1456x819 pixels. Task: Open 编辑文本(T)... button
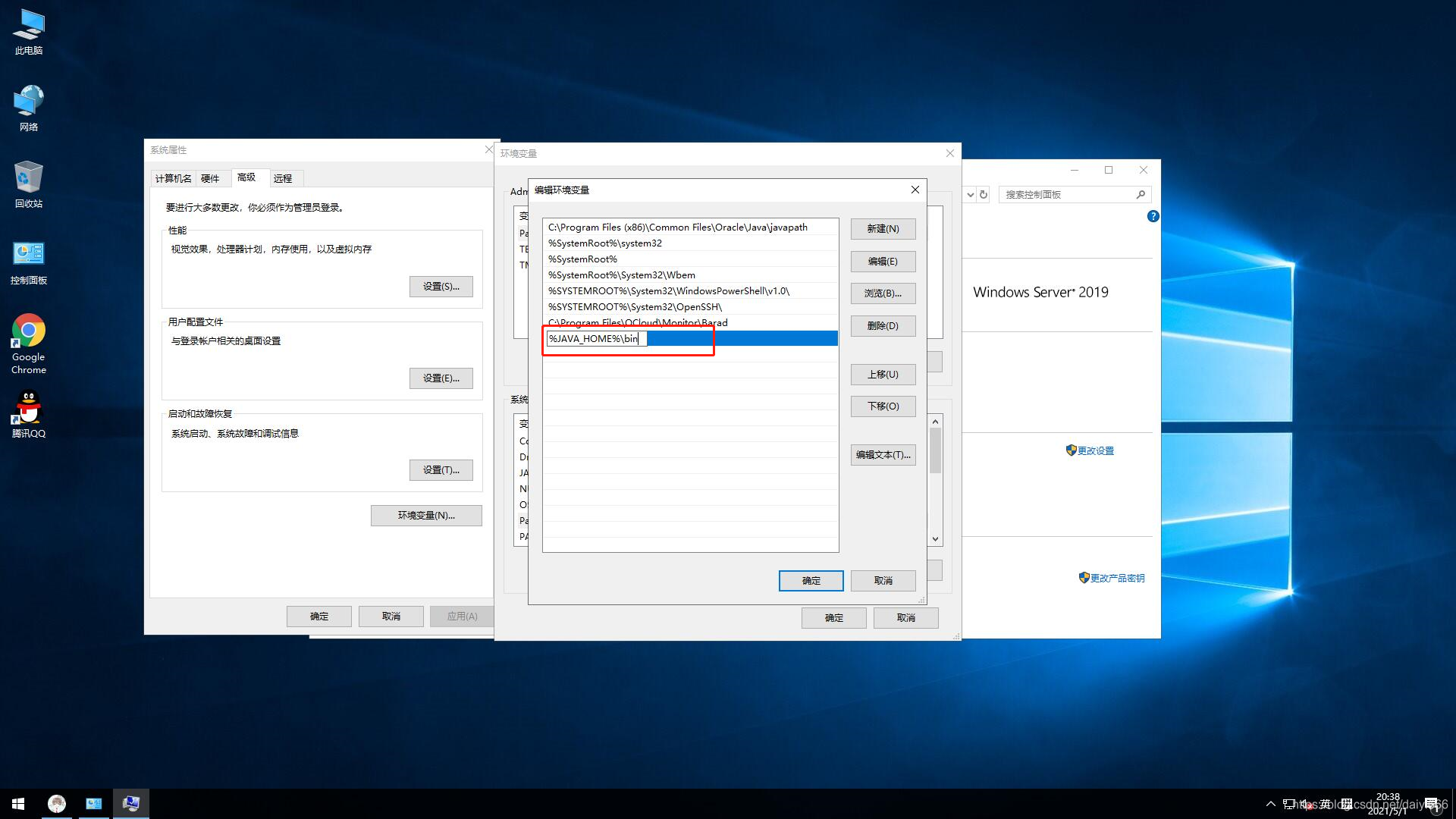(883, 455)
